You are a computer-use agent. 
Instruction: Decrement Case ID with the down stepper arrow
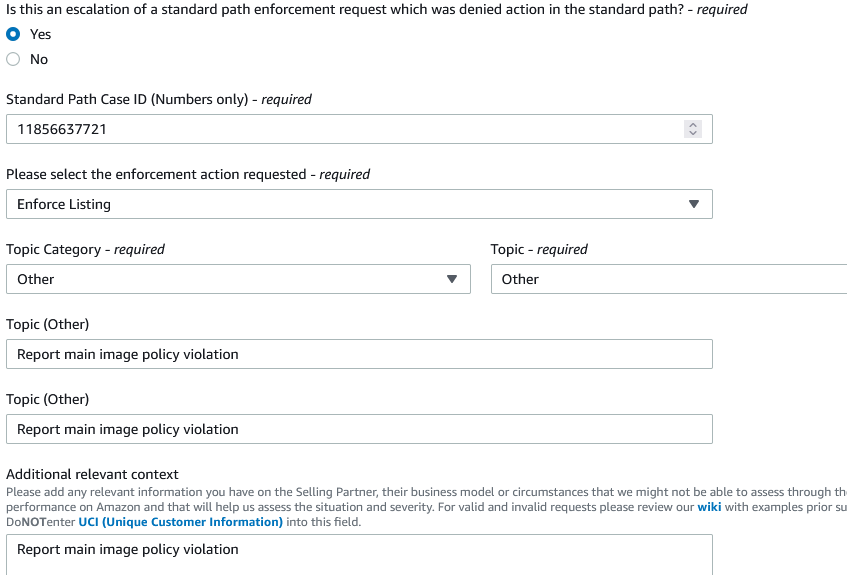(x=694, y=133)
